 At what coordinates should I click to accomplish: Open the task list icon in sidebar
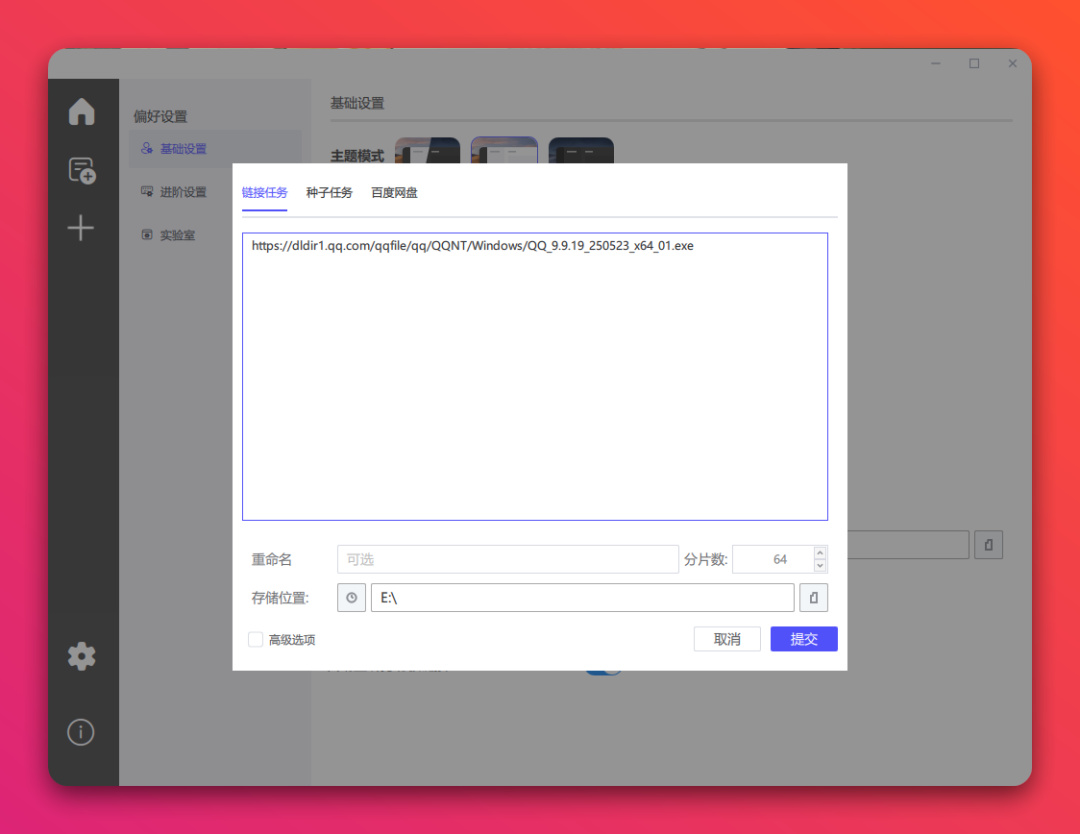pyautogui.click(x=82, y=170)
